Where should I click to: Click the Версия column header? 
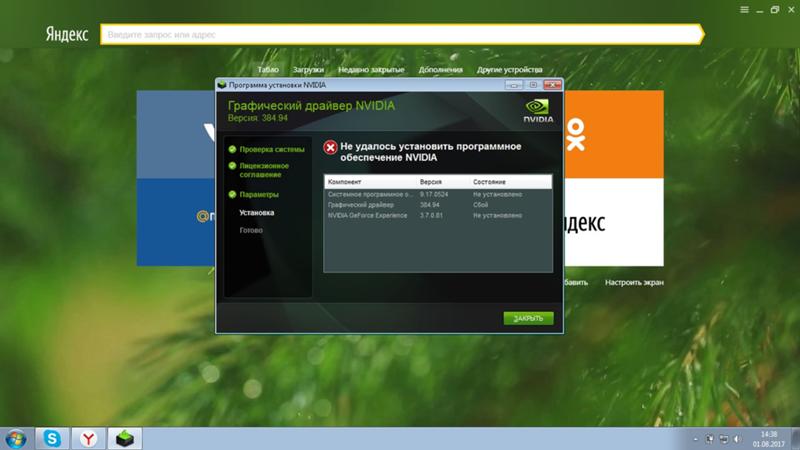point(431,182)
